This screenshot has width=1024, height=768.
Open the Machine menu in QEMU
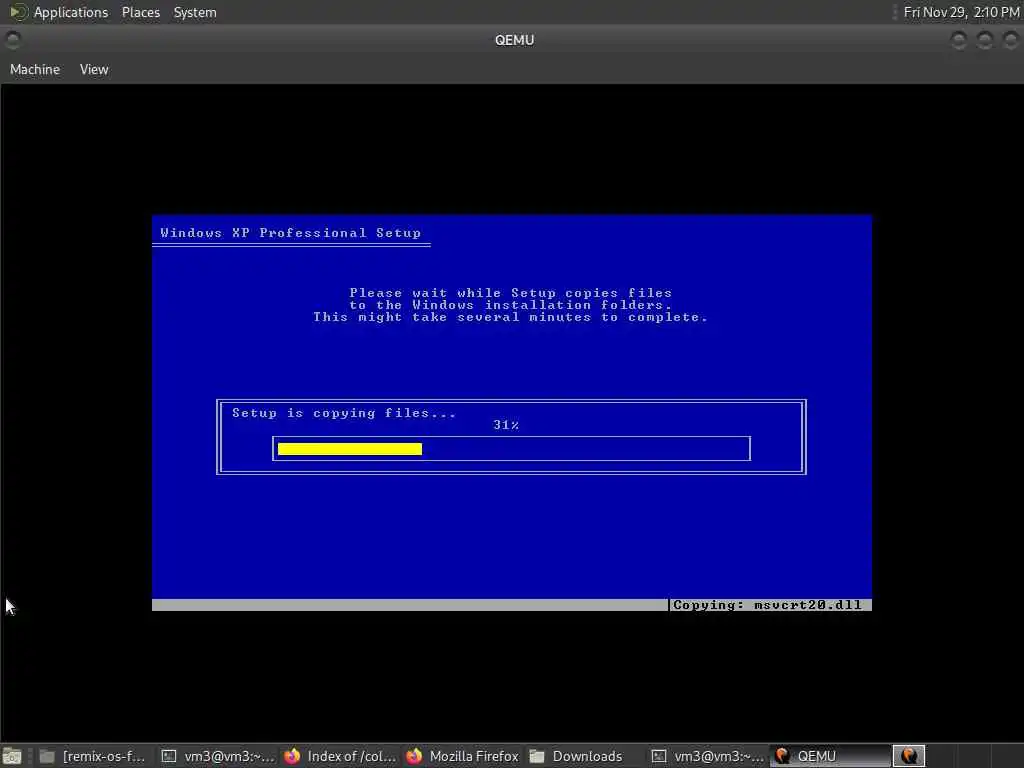coord(35,69)
